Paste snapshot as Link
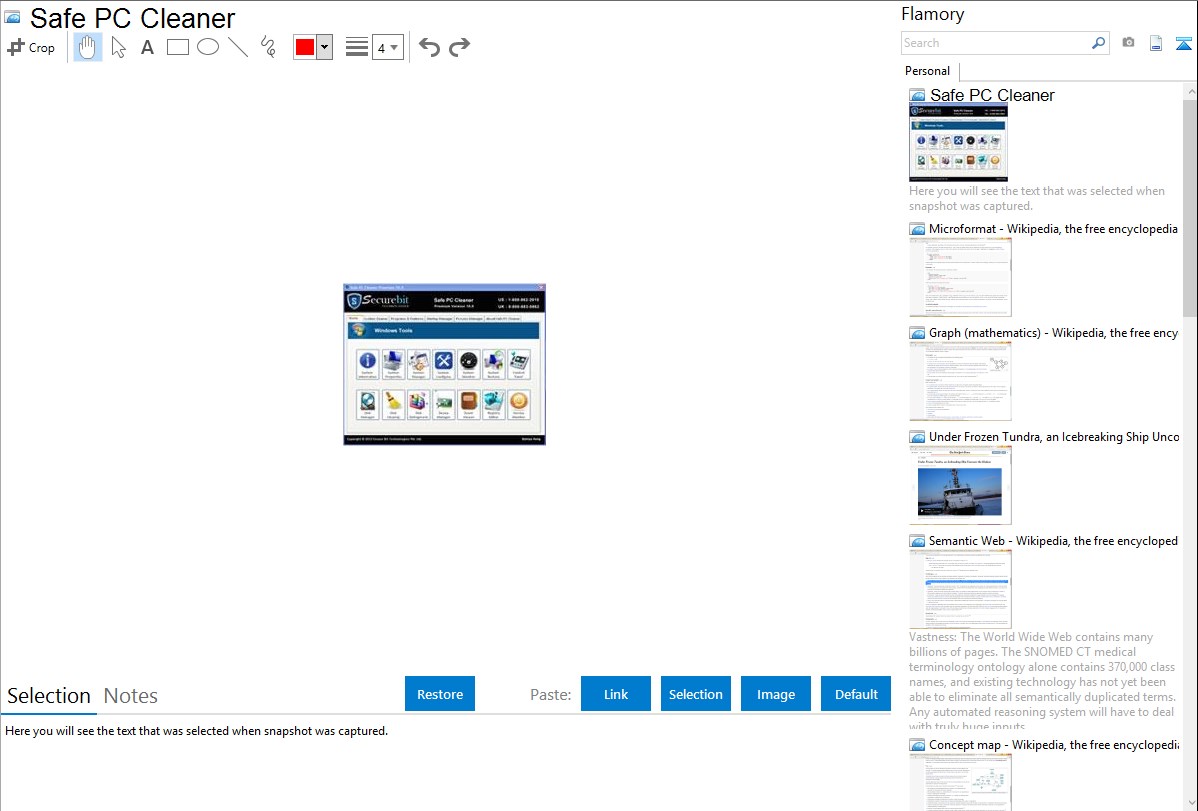The image size is (1198, 811). coord(616,694)
